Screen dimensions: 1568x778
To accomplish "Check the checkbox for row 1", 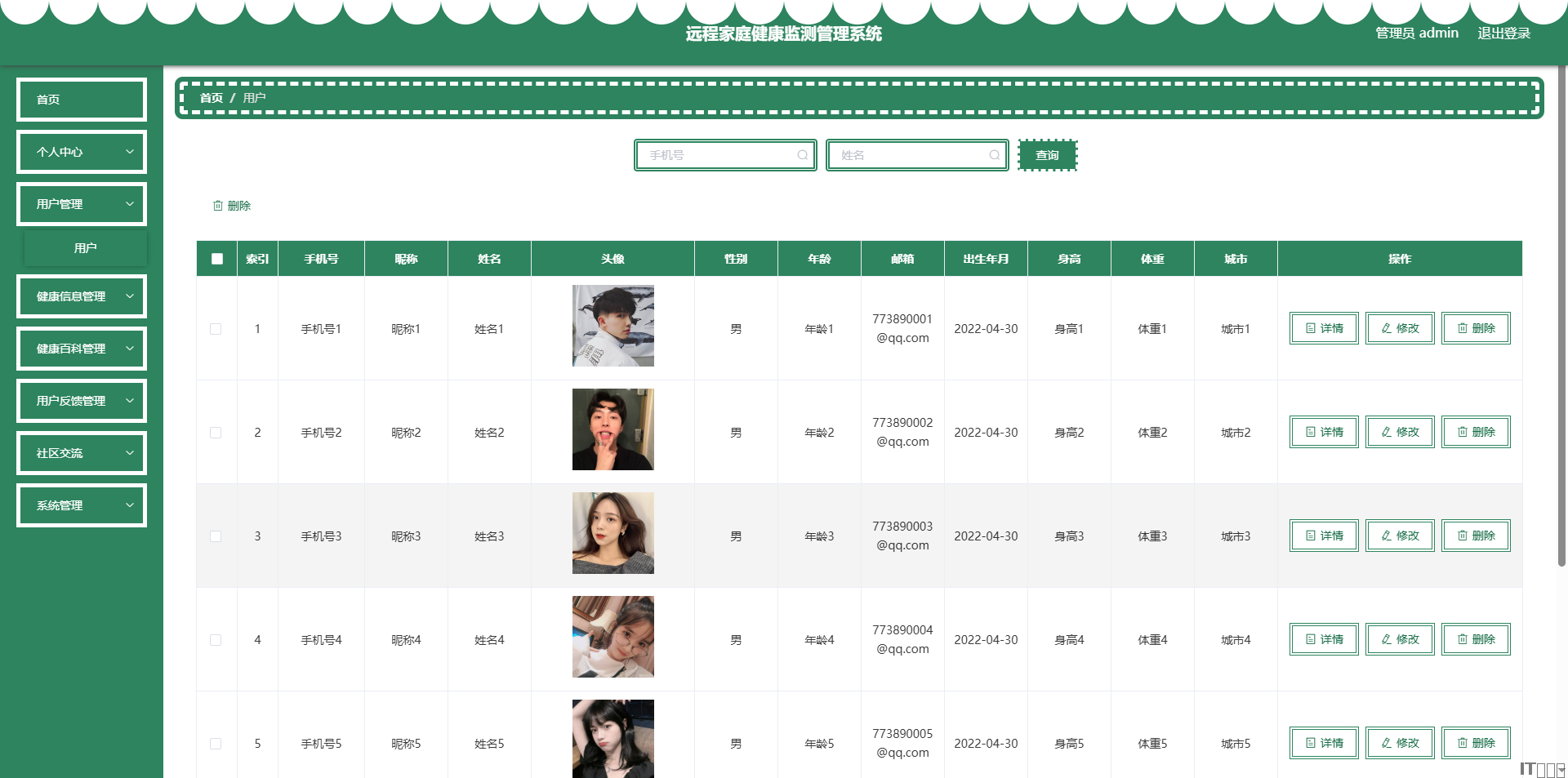I will 216,329.
